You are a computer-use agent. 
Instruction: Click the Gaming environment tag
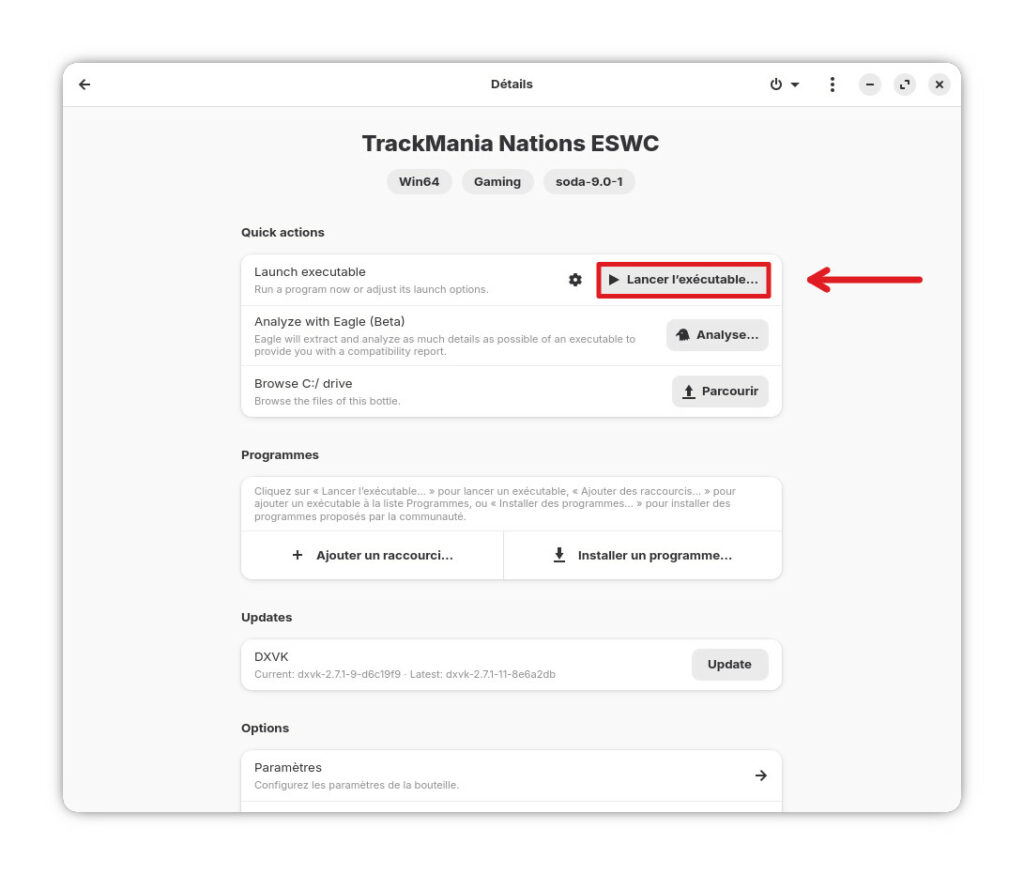[x=497, y=182]
